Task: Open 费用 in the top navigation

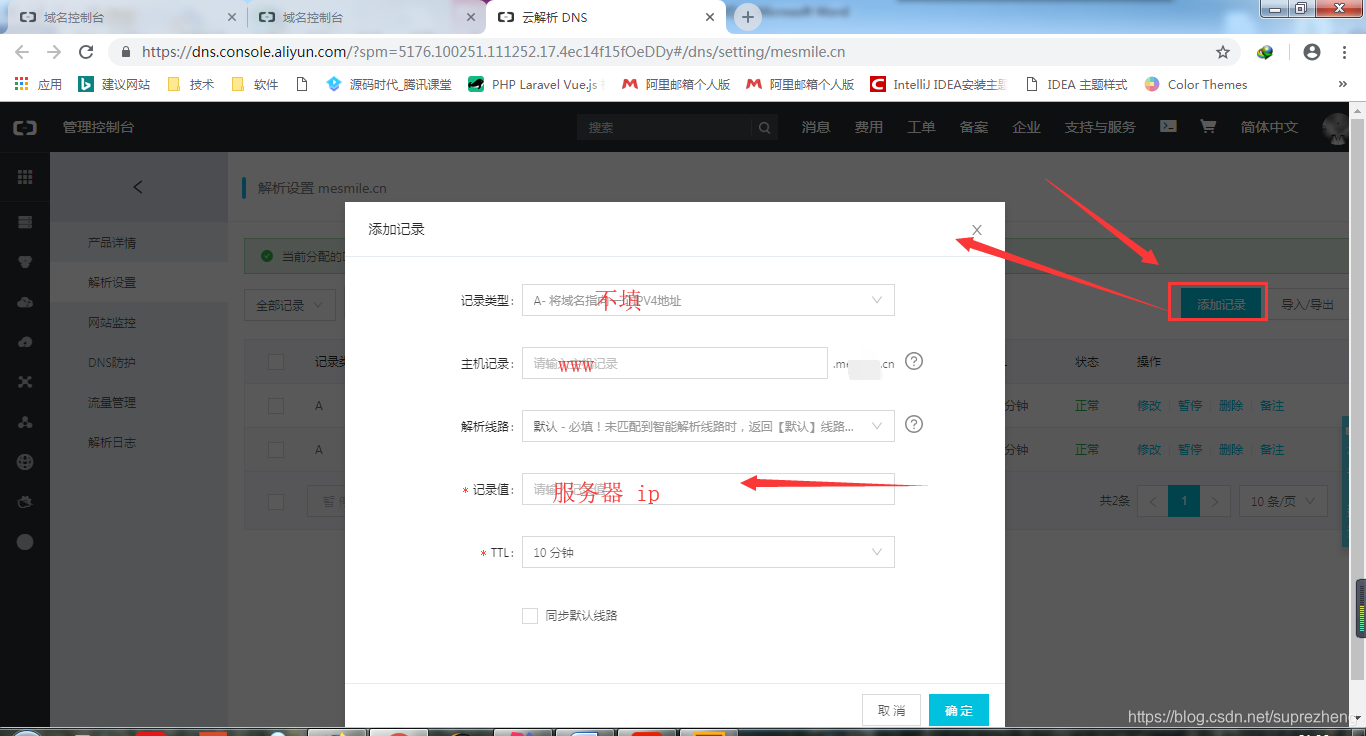Action: 869,127
